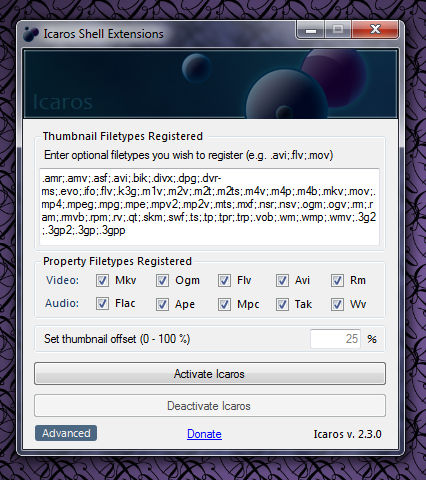
Task: Uncheck the Flac audio checkbox
Action: click(102, 304)
